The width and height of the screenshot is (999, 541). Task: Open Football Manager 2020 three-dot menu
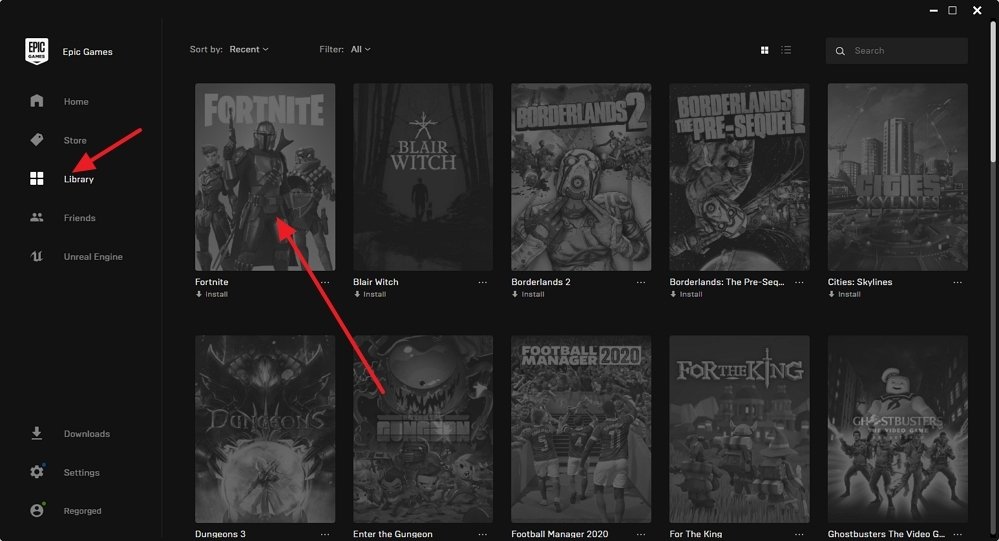coord(641,534)
